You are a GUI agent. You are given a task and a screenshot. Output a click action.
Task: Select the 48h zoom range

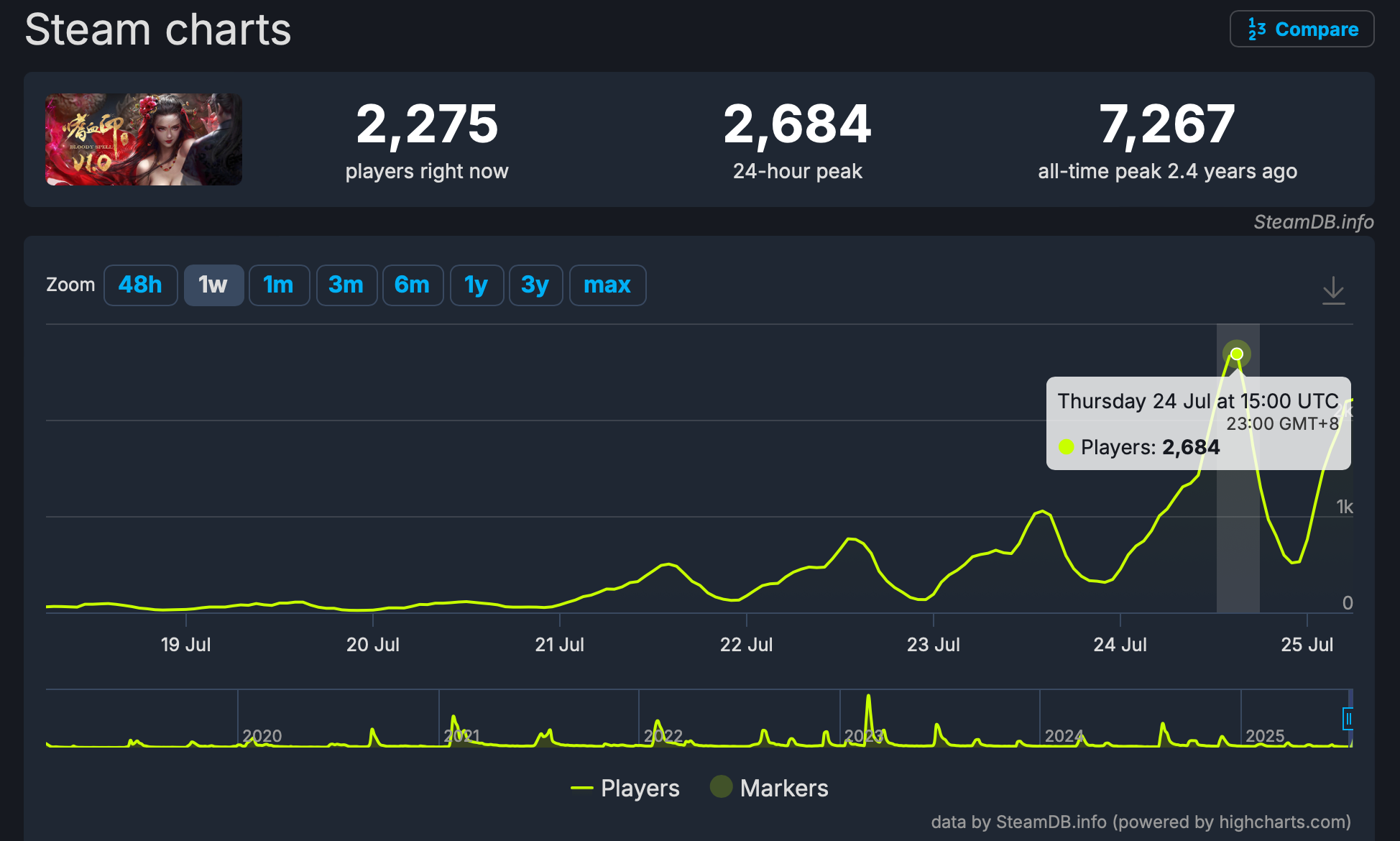coord(140,285)
